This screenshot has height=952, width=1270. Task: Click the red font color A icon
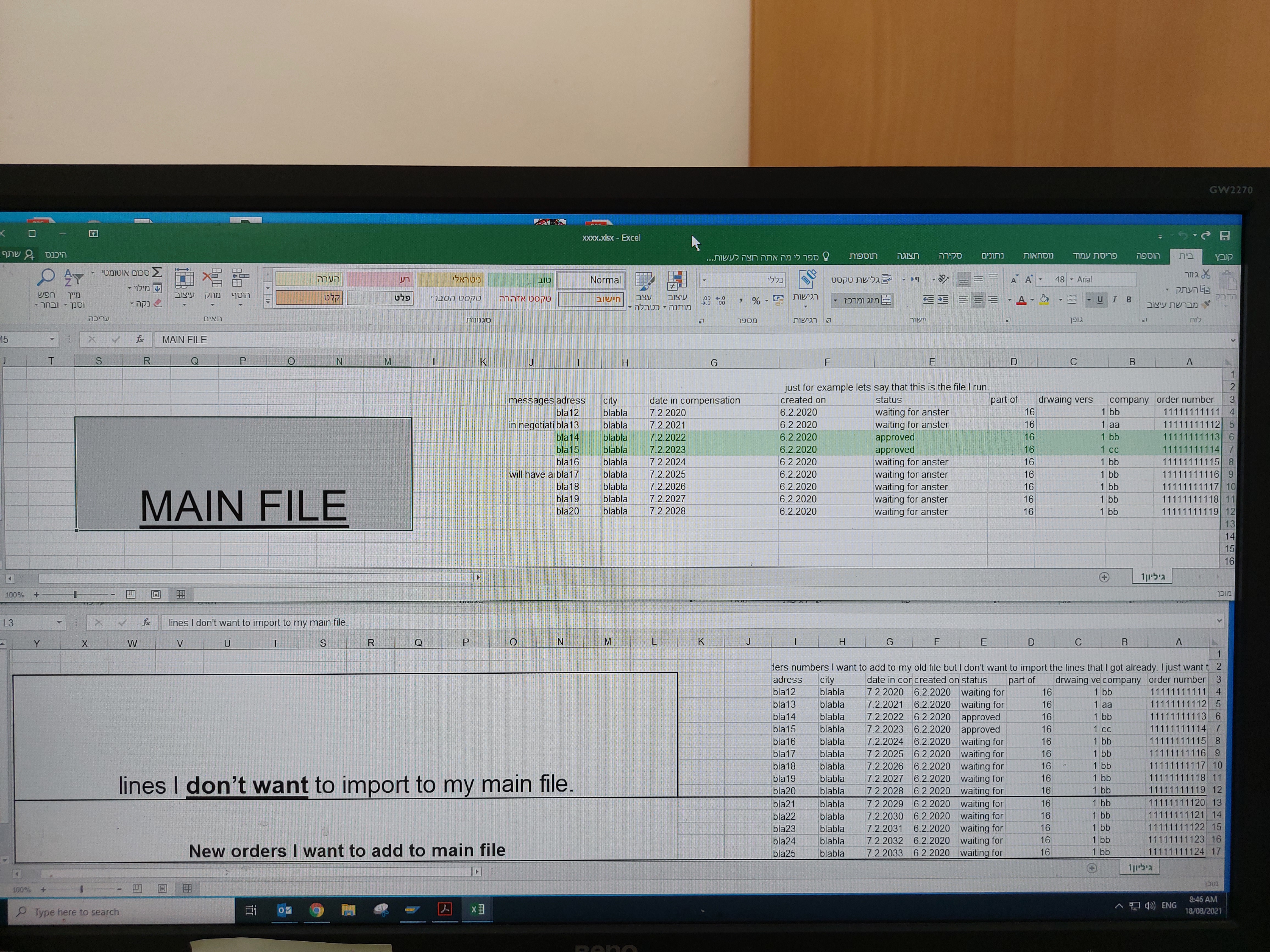1021,300
